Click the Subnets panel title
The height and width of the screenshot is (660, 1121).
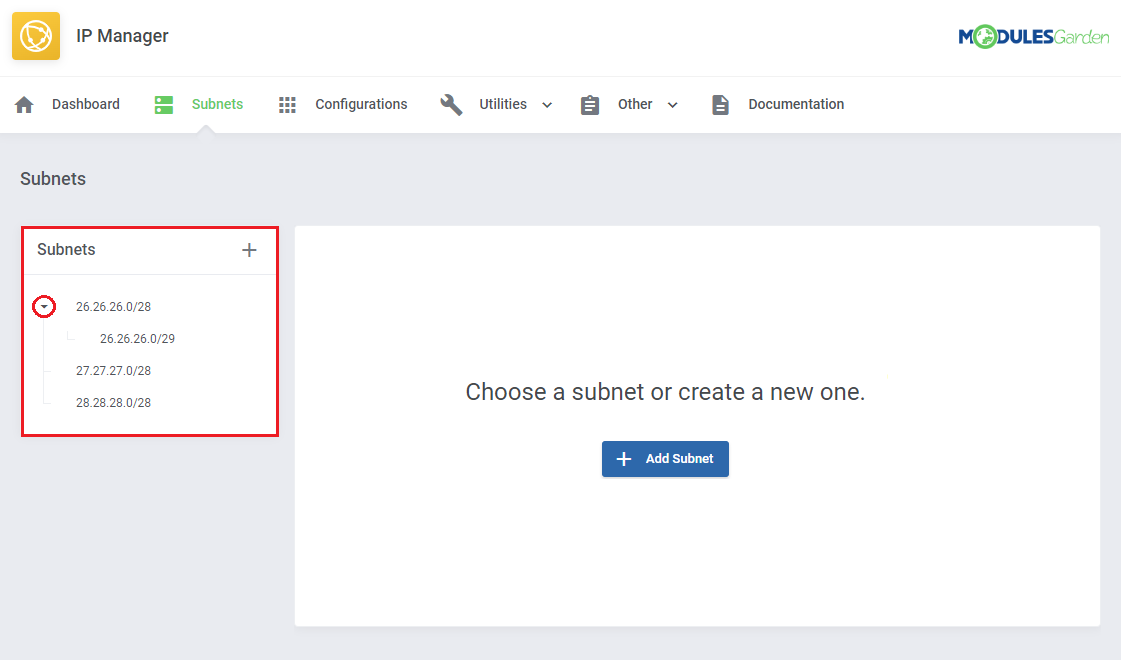pos(66,250)
